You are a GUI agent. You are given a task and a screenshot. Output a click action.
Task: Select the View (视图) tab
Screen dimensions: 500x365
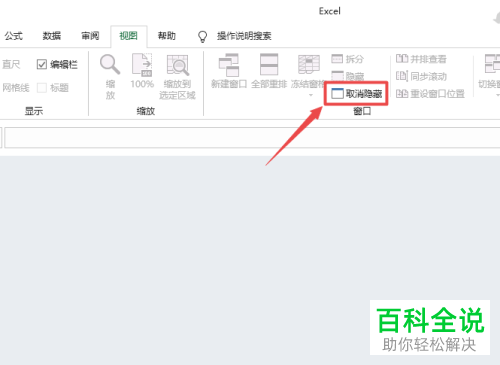(x=129, y=36)
